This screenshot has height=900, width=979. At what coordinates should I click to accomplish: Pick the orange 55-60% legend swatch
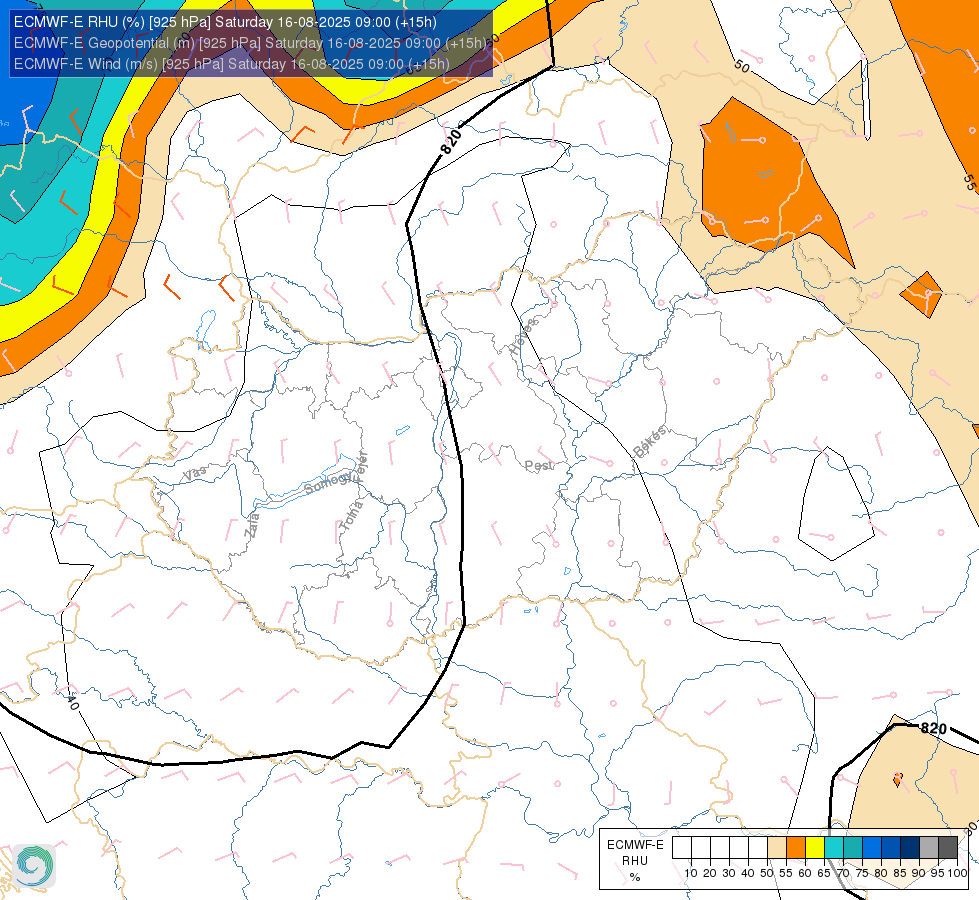coord(795,848)
